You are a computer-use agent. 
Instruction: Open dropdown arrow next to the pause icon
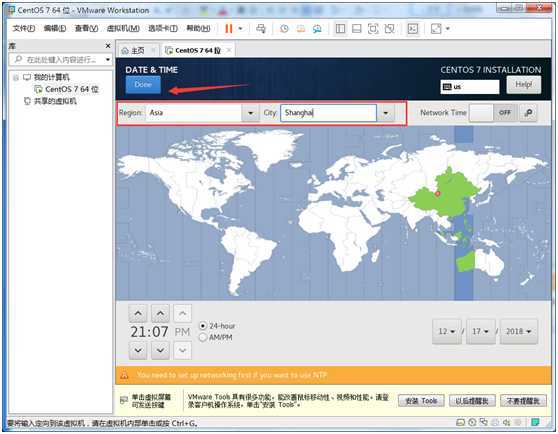pyautogui.click(x=240, y=29)
